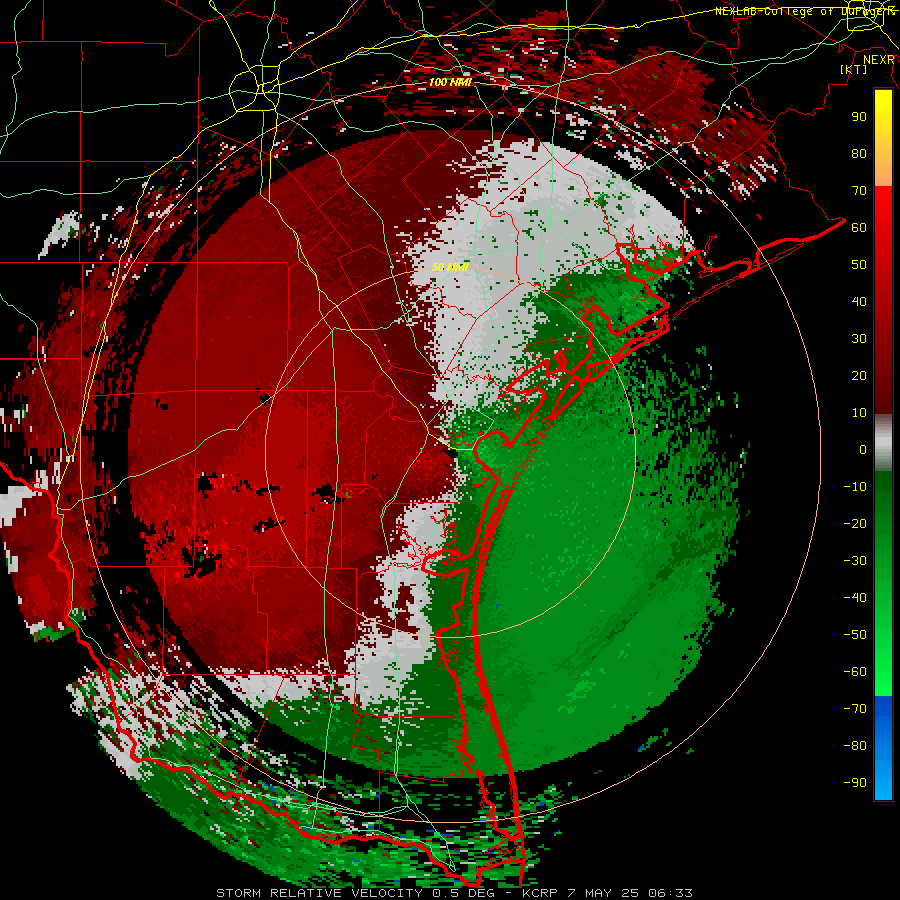Click the -80 value on velocity scale
The height and width of the screenshot is (900, 900).
[855, 746]
